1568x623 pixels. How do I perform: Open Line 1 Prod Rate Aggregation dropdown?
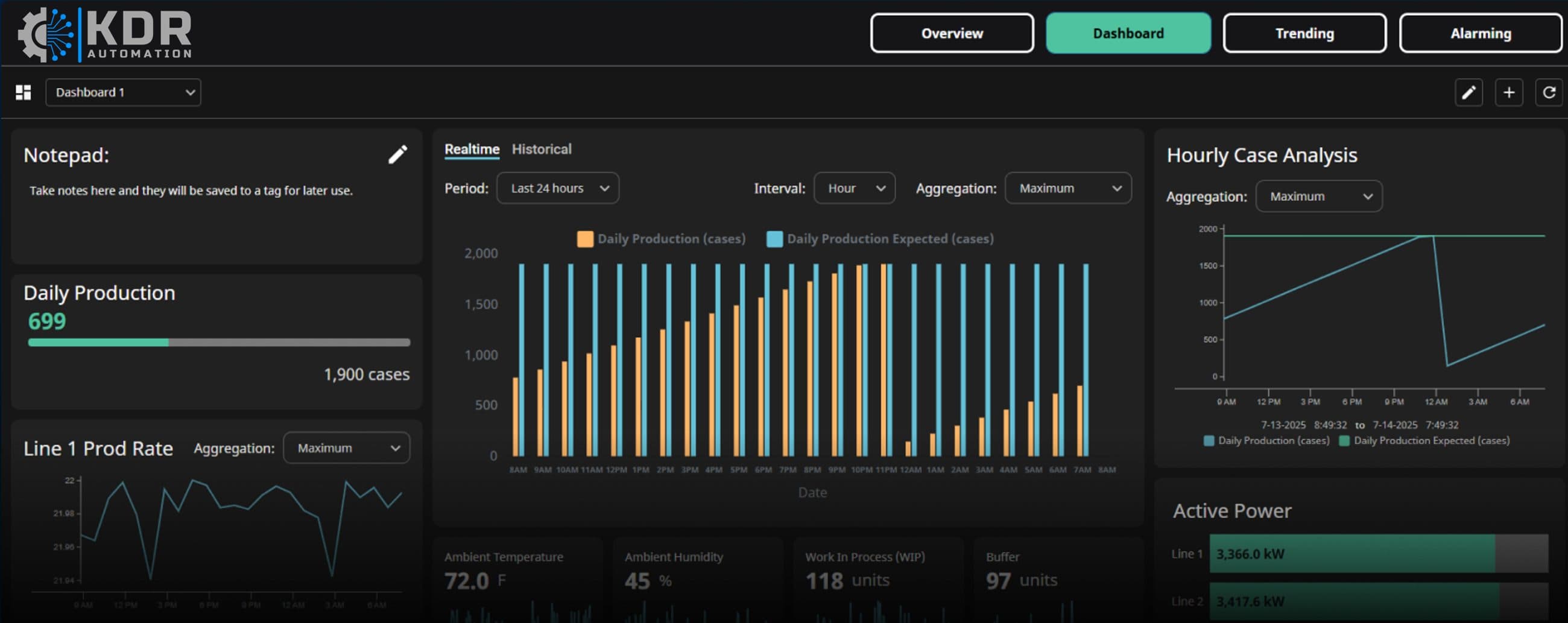(346, 447)
